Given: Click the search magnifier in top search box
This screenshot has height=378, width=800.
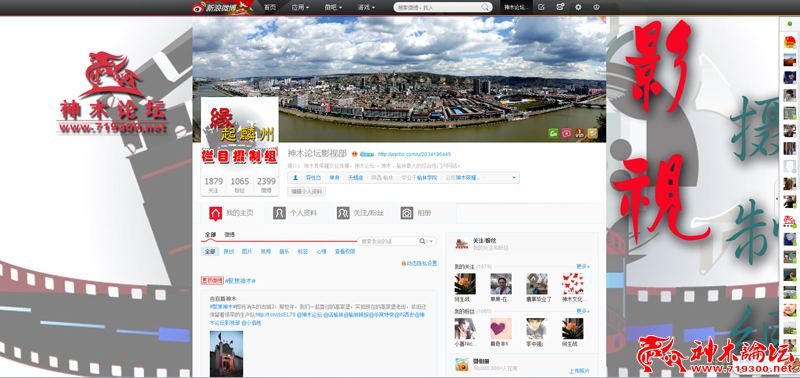Looking at the screenshot, I should click(485, 7).
